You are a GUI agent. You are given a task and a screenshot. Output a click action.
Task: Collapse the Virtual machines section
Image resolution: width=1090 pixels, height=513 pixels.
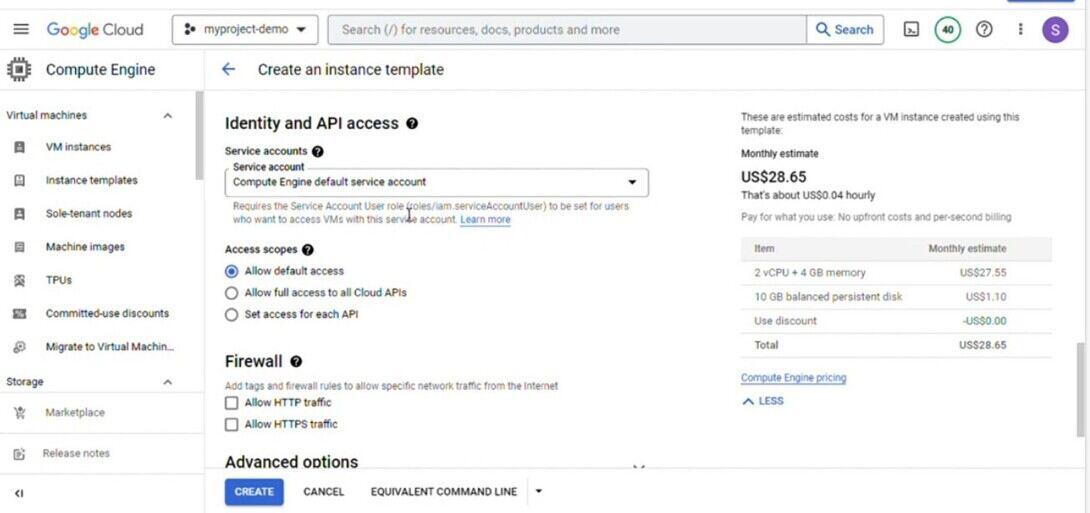[x=167, y=116]
